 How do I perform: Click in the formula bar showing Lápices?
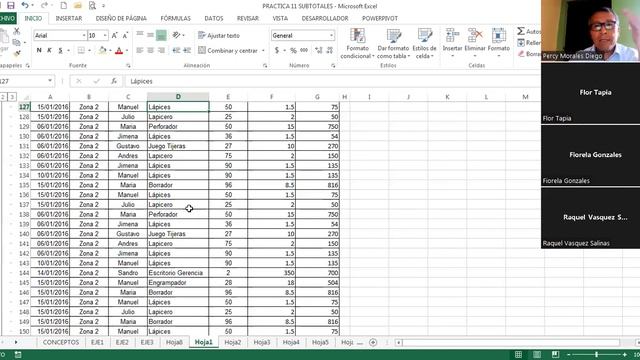[333, 81]
